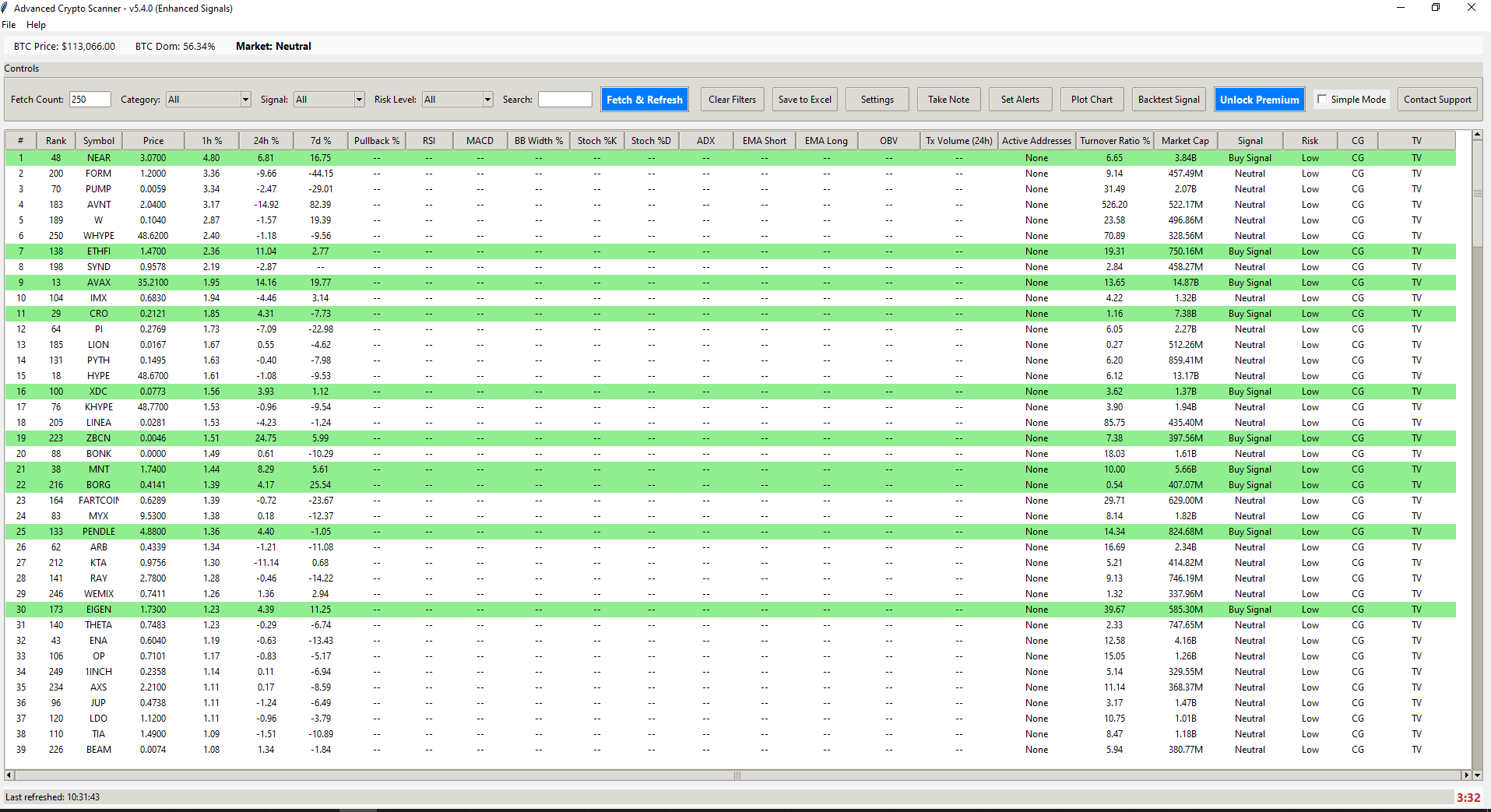
Task: Click Take Note
Action: (x=948, y=99)
